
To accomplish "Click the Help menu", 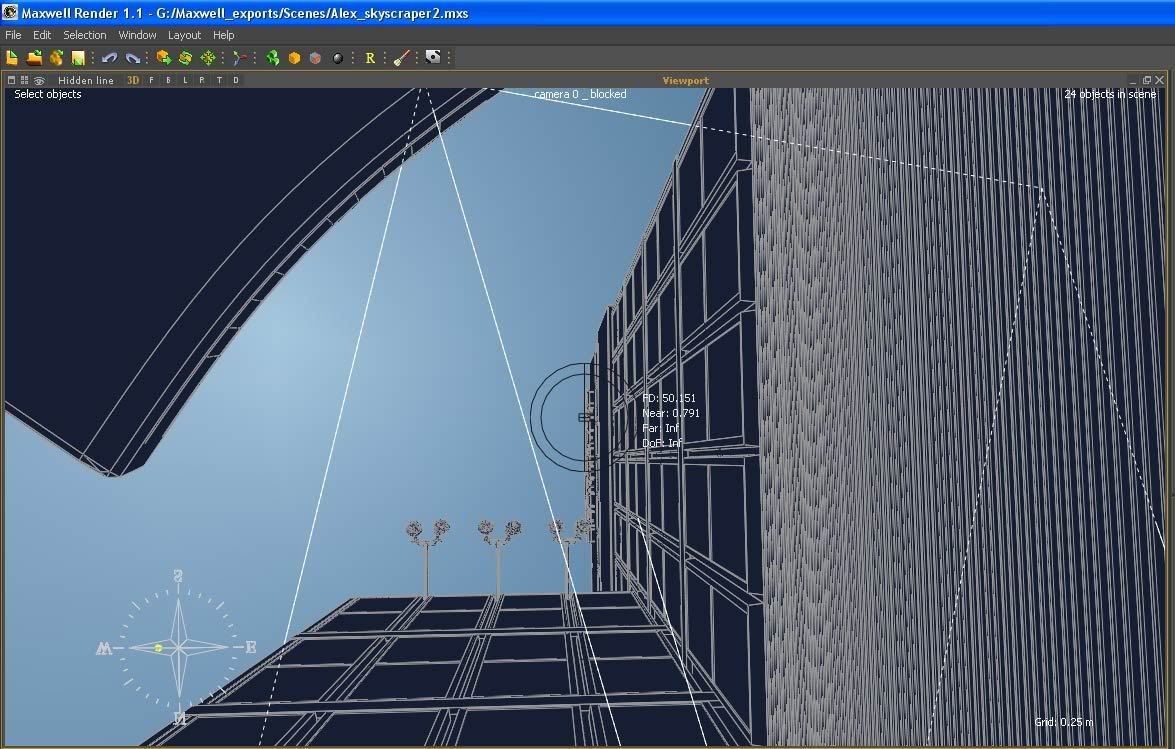I will (224, 35).
